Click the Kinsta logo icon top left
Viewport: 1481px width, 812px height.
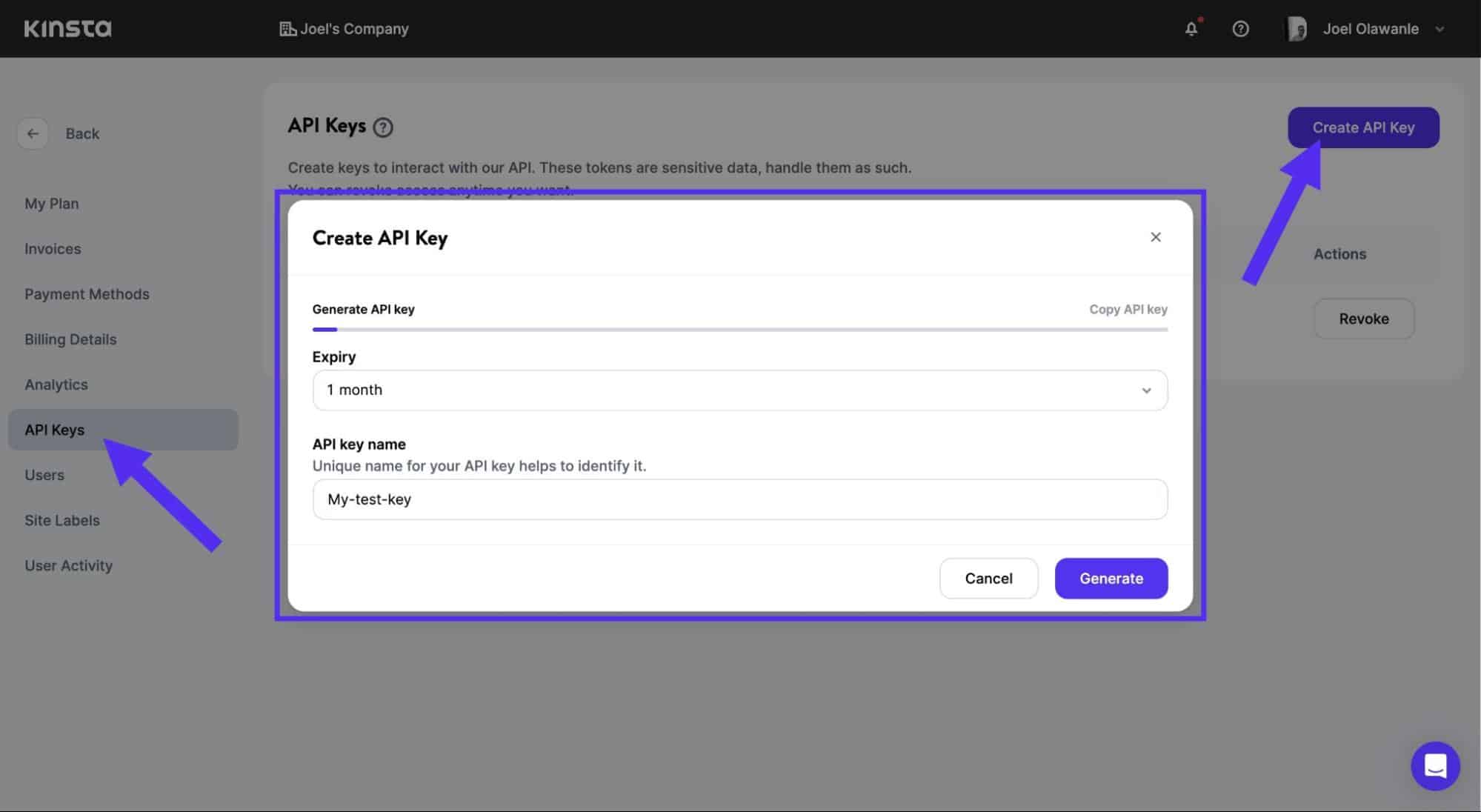67,27
